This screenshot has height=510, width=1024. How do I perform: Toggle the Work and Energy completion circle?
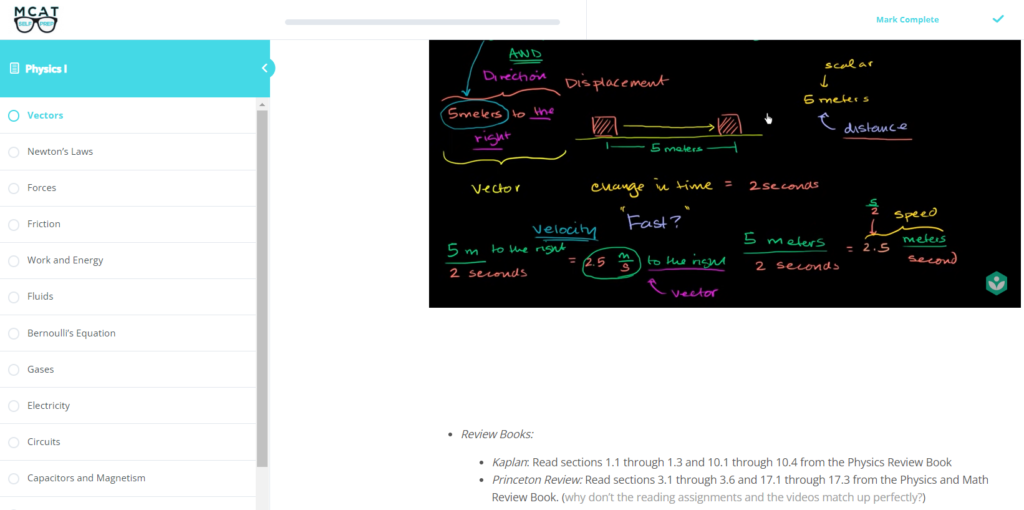pyautogui.click(x=14, y=261)
